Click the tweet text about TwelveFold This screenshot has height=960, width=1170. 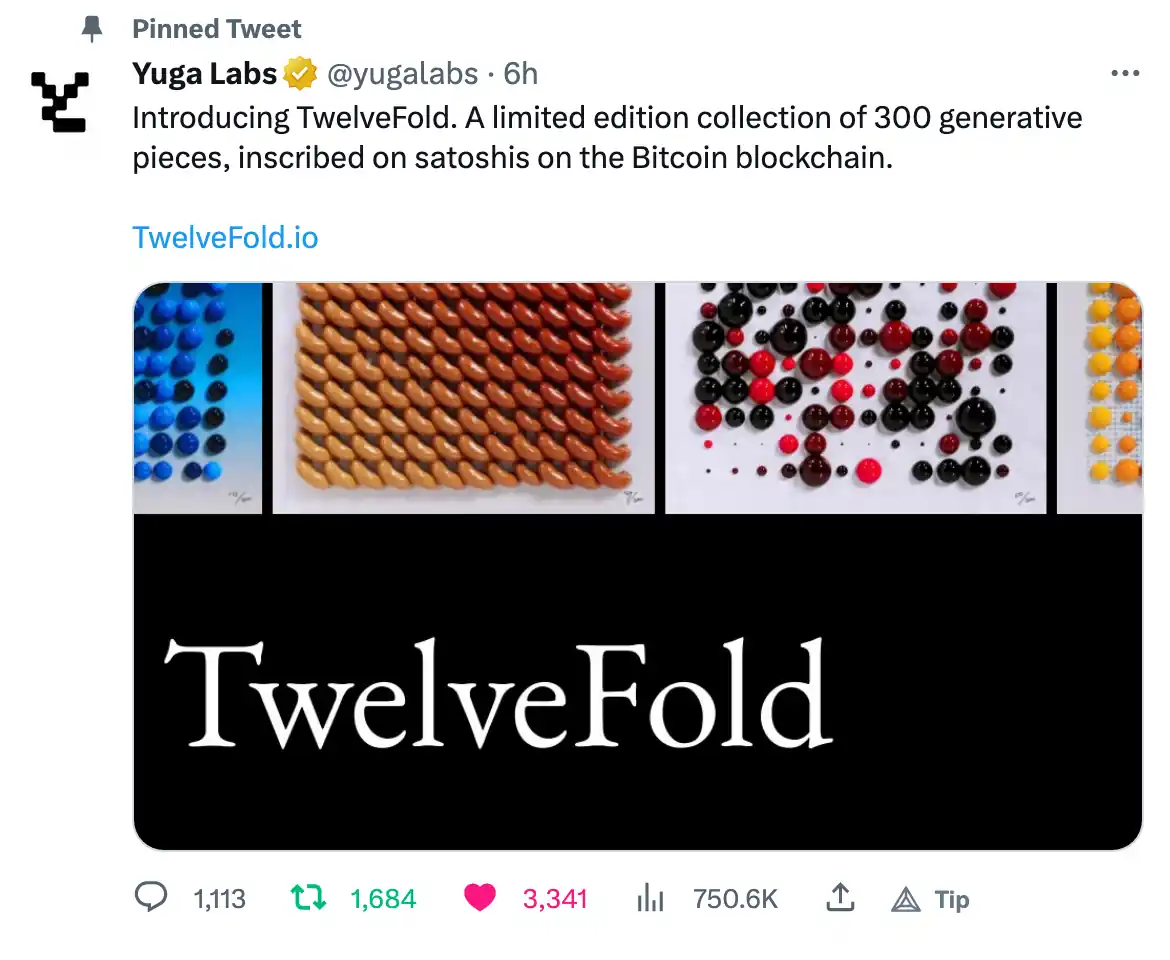(607, 138)
